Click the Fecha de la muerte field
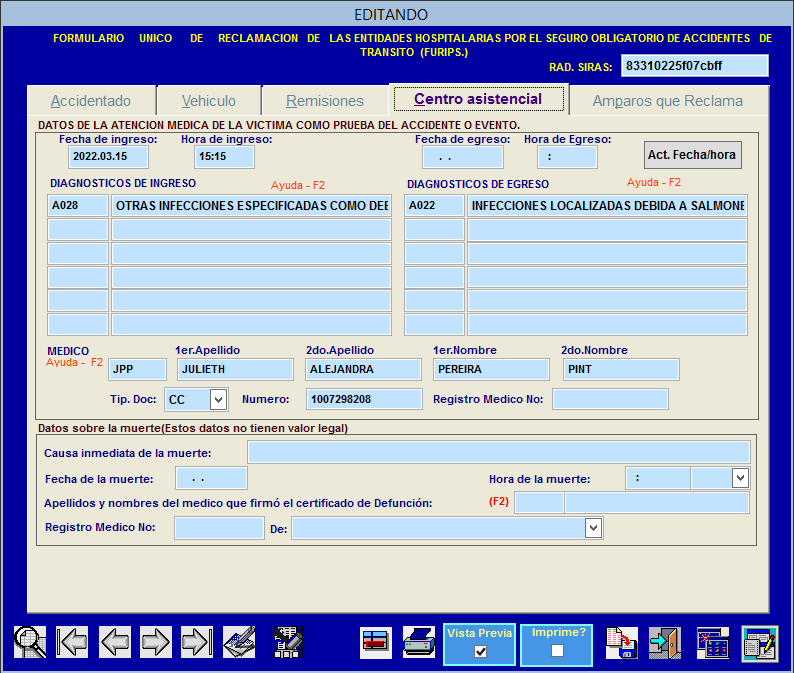Screen dimensions: 794x673 pos(211,478)
